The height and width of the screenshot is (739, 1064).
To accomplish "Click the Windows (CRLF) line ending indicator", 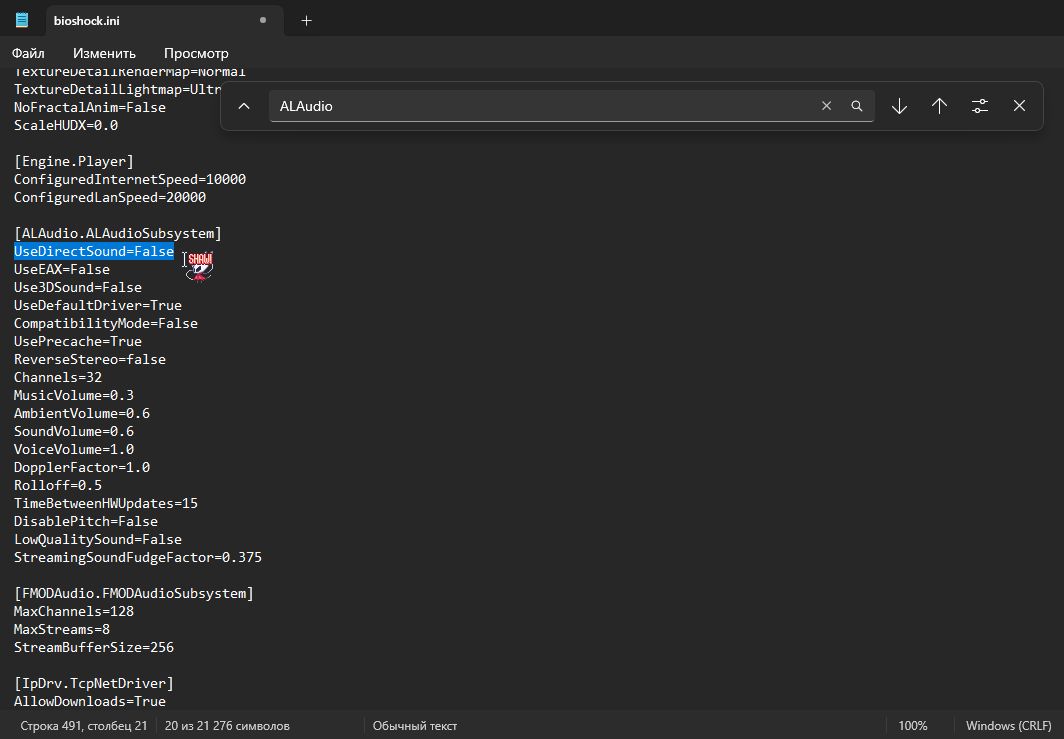I will coord(1008,725).
